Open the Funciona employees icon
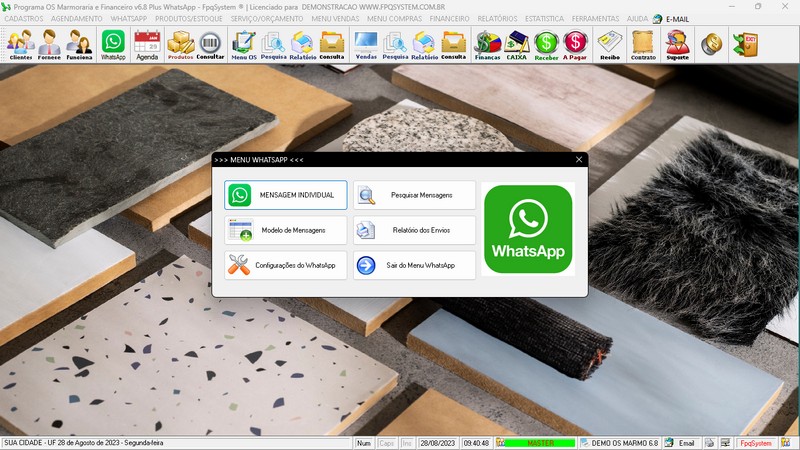800x450 pixels. tap(79, 45)
